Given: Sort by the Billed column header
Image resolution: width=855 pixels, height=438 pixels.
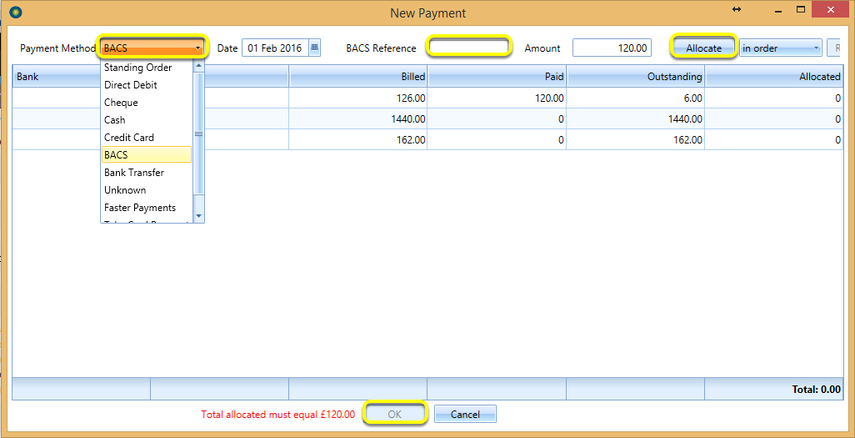Looking at the screenshot, I should point(358,76).
